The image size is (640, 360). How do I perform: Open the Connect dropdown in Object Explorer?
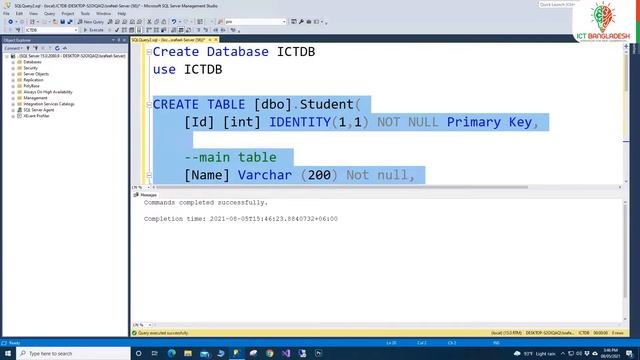[x=13, y=48]
